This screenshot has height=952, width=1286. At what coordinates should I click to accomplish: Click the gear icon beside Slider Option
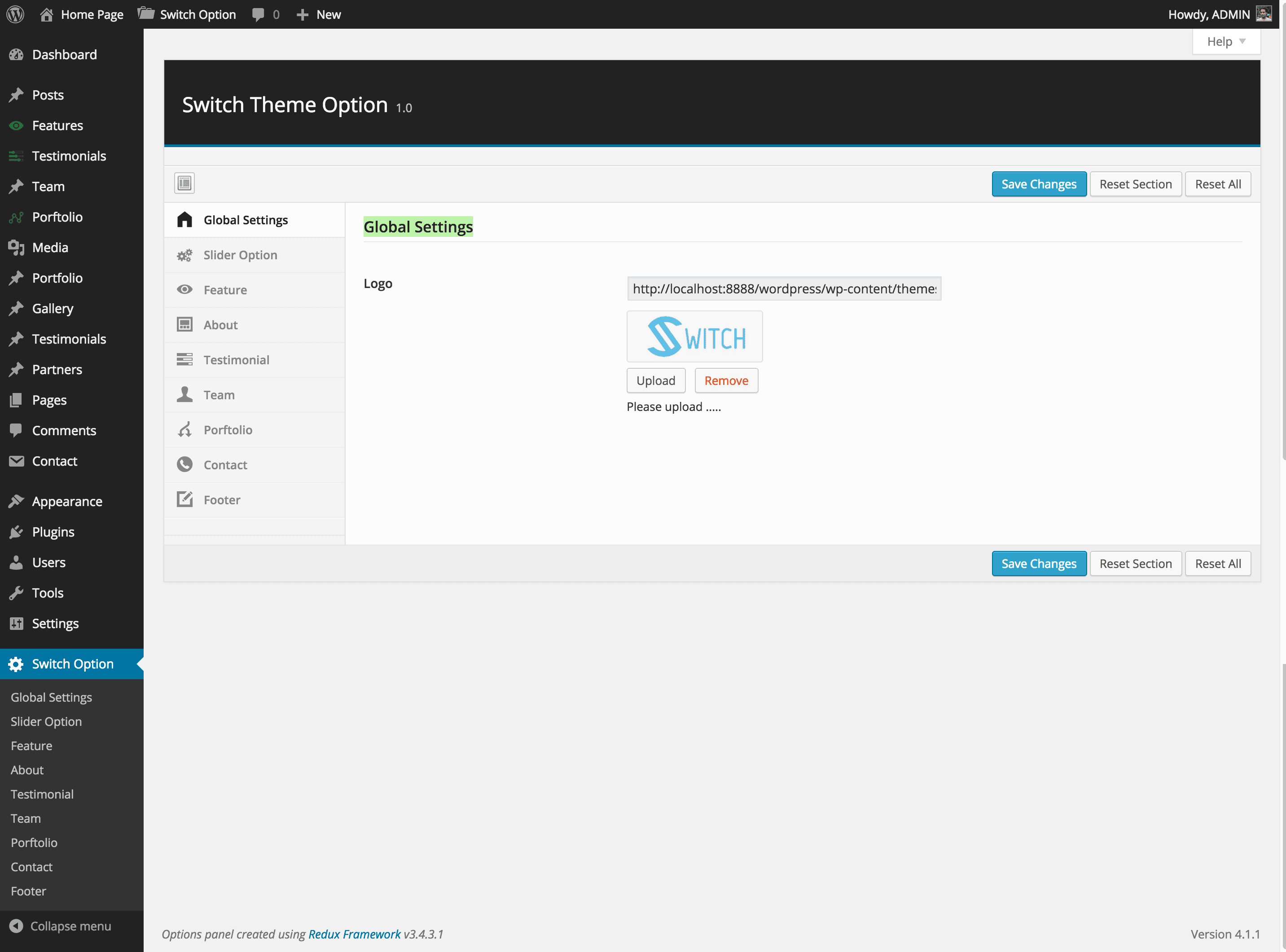(x=184, y=255)
